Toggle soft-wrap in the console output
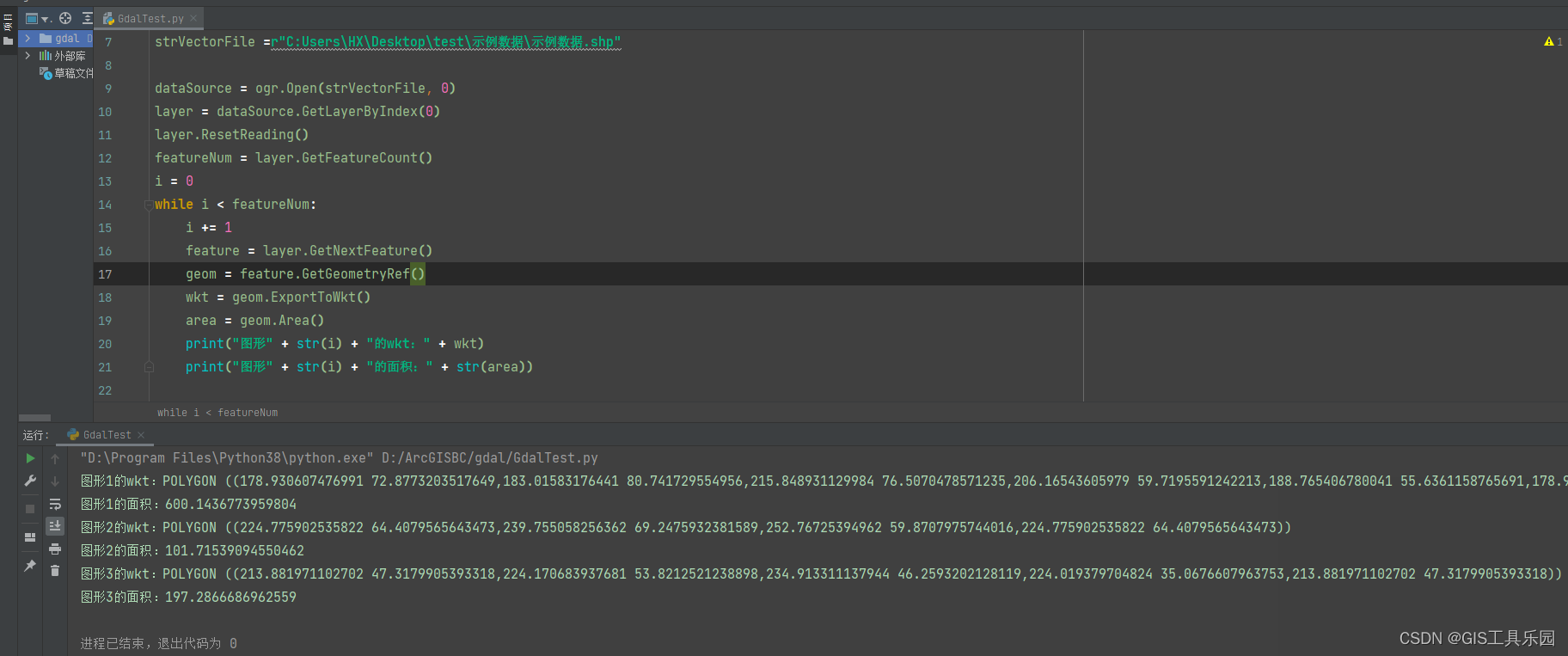 pyautogui.click(x=55, y=505)
